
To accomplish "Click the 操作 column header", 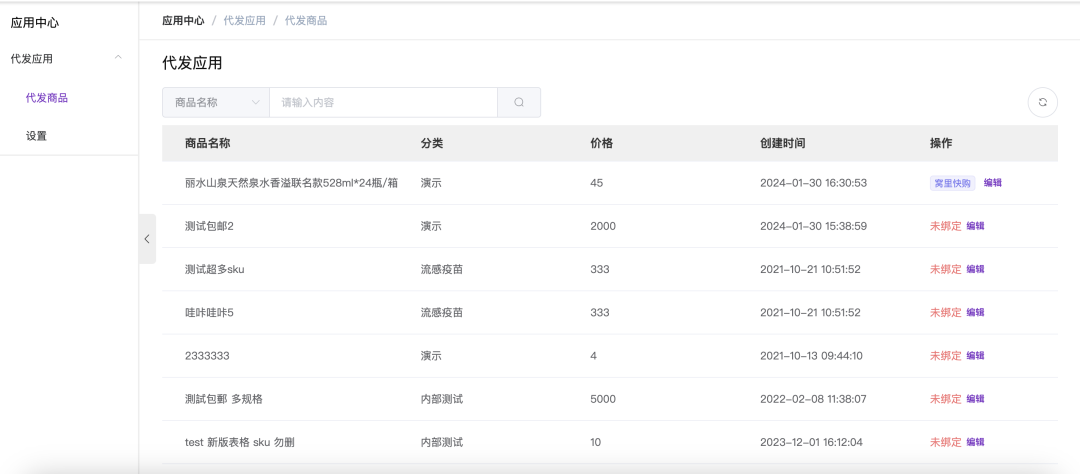I will point(941,143).
